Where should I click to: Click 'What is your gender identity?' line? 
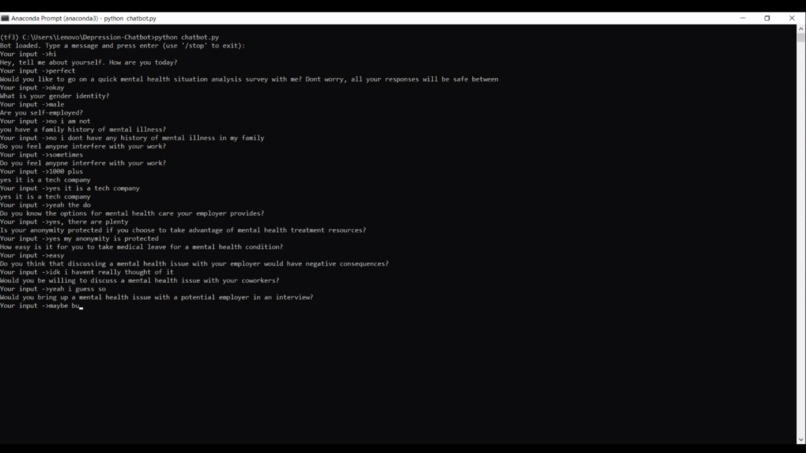click(54, 96)
